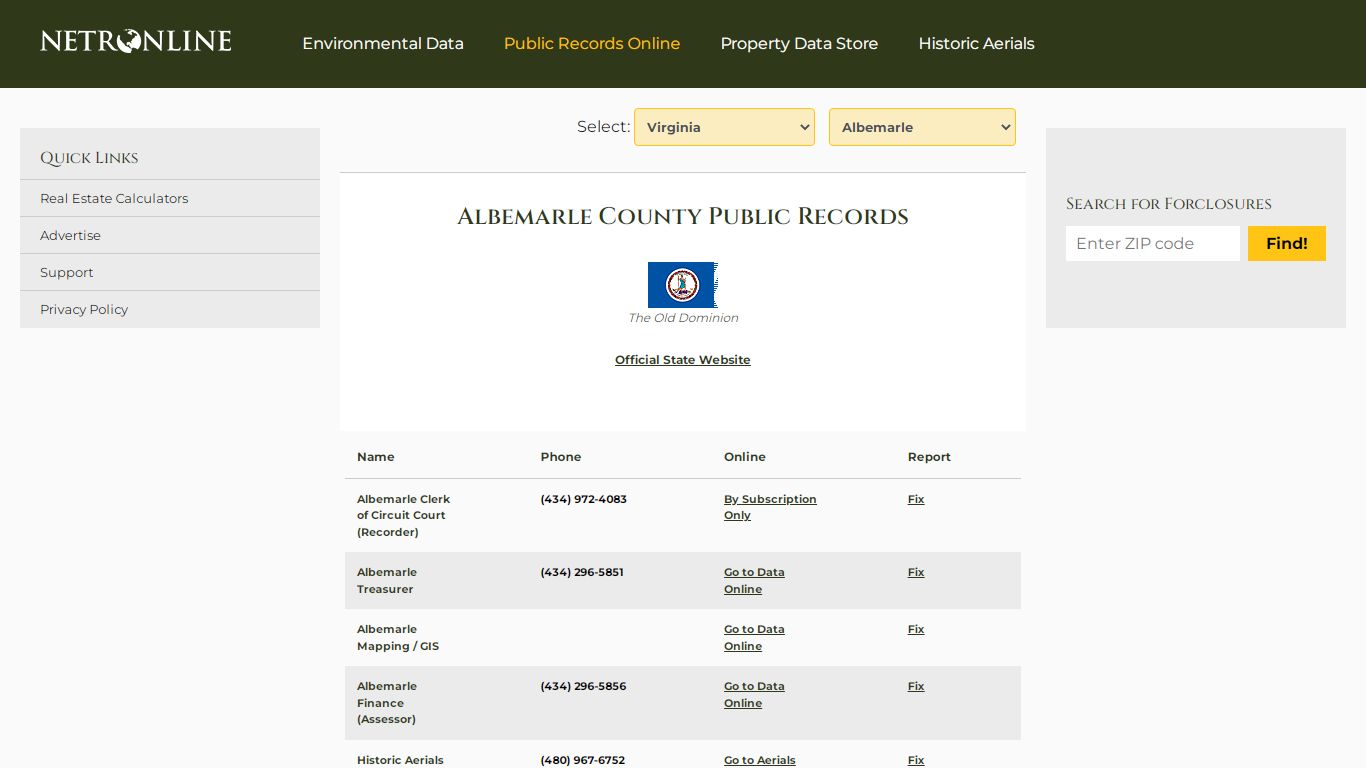The height and width of the screenshot is (768, 1366).
Task: Select phone number (480) 967-6752
Action: [583, 760]
